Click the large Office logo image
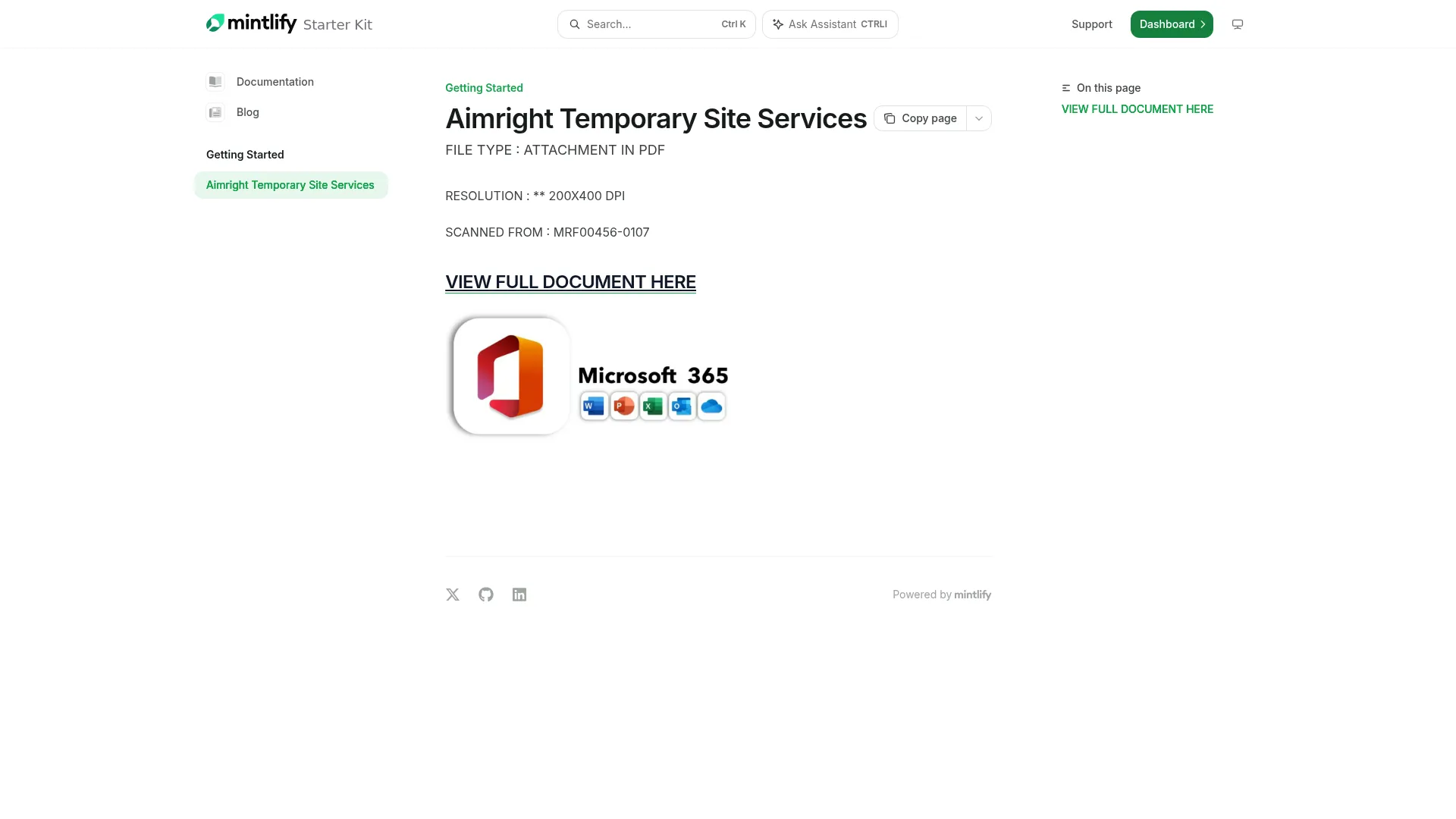1456x819 pixels. 511,376
